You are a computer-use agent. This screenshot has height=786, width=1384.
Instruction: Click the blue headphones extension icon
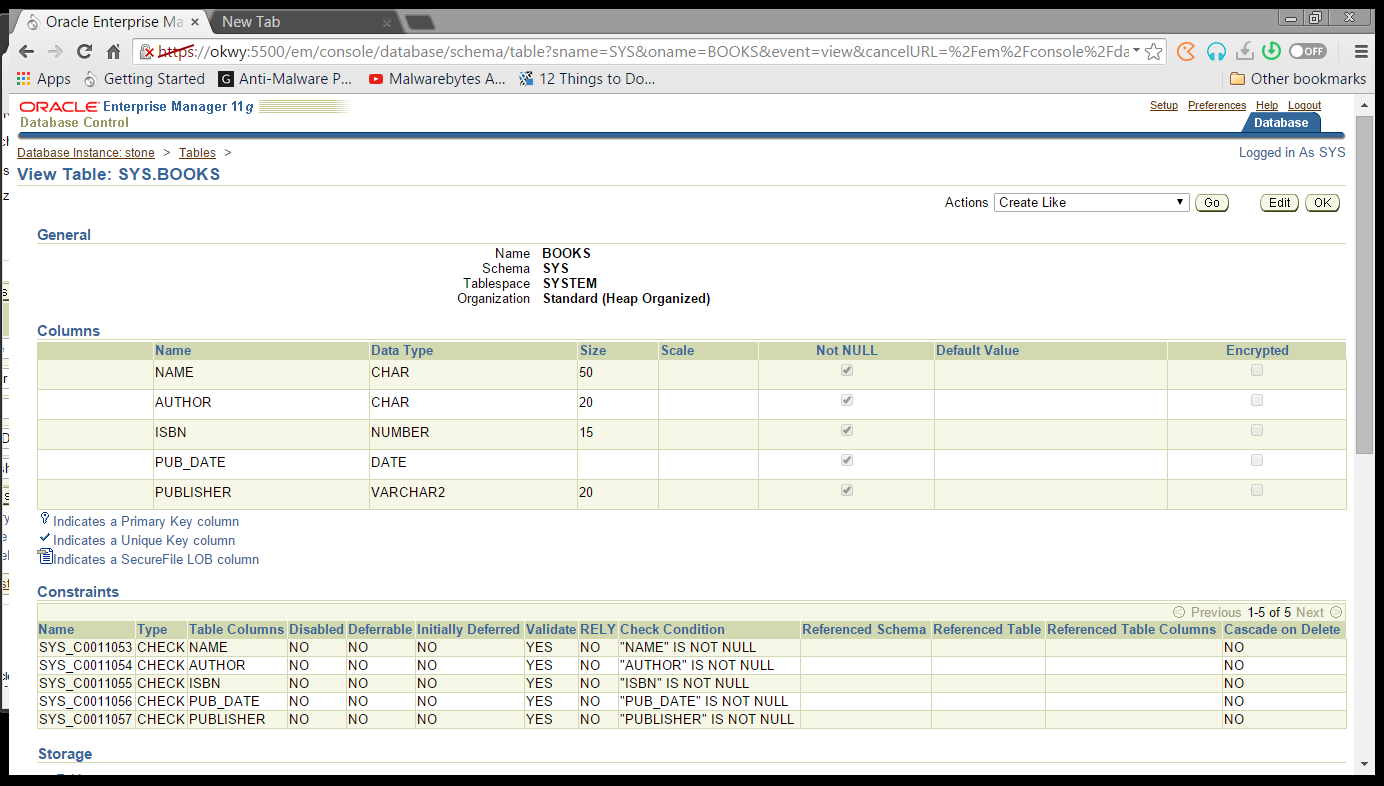(1216, 50)
